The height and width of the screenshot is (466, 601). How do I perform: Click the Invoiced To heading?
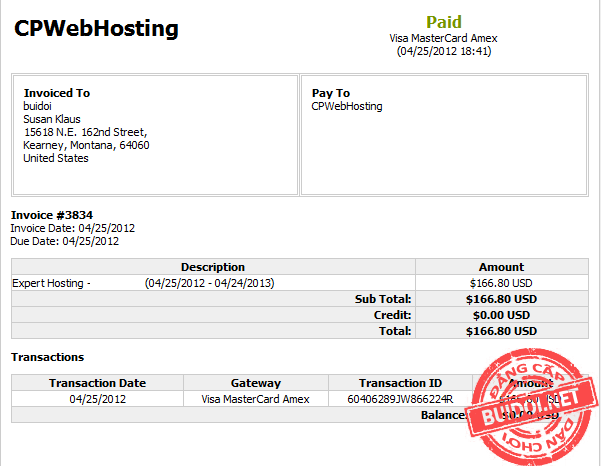pyautogui.click(x=57, y=93)
